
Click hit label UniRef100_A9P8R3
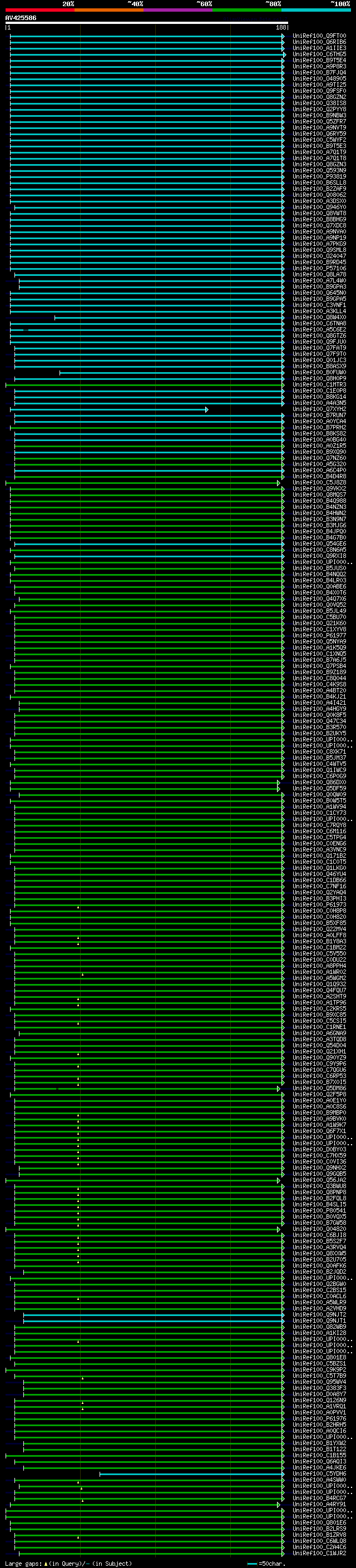(319, 66)
